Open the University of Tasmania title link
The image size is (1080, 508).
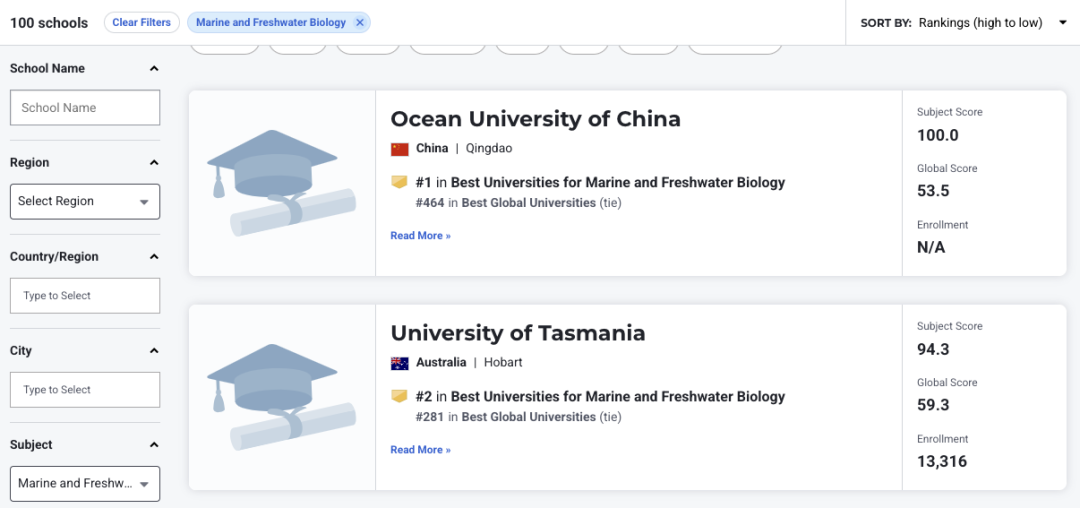517,333
